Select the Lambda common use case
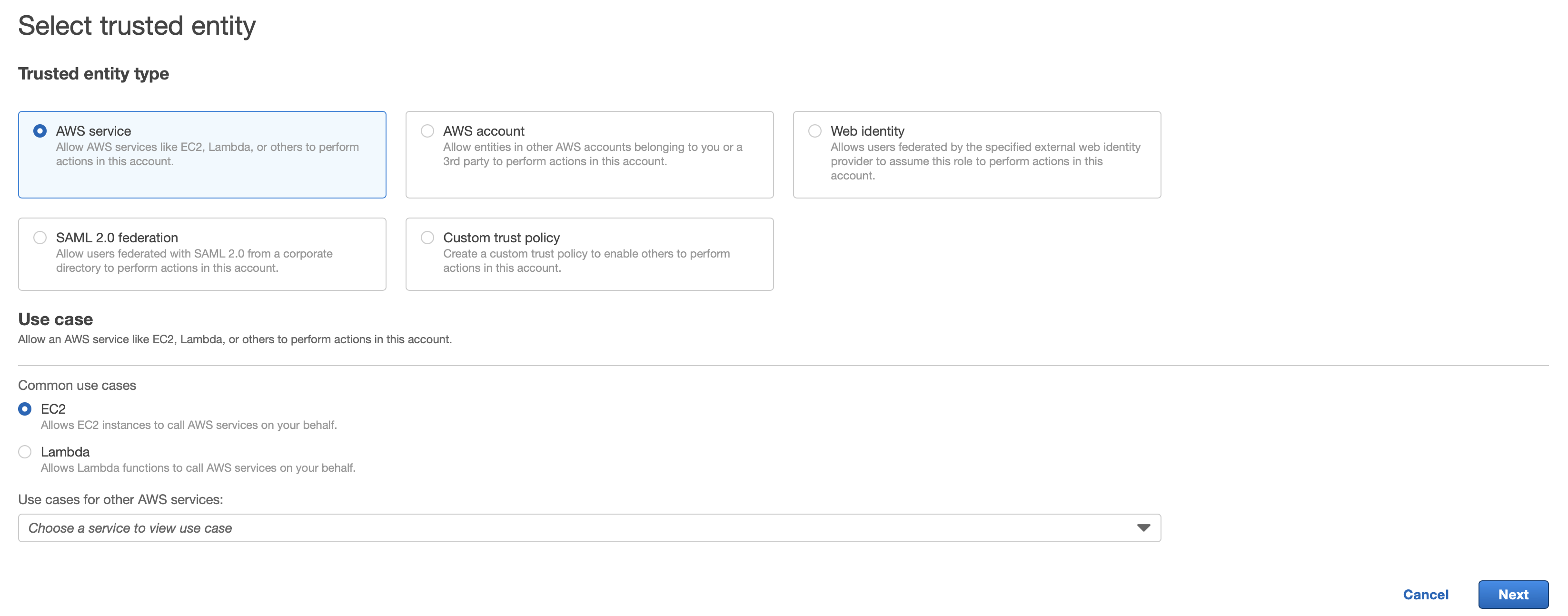The width and height of the screenshot is (1568, 616). [x=24, y=452]
